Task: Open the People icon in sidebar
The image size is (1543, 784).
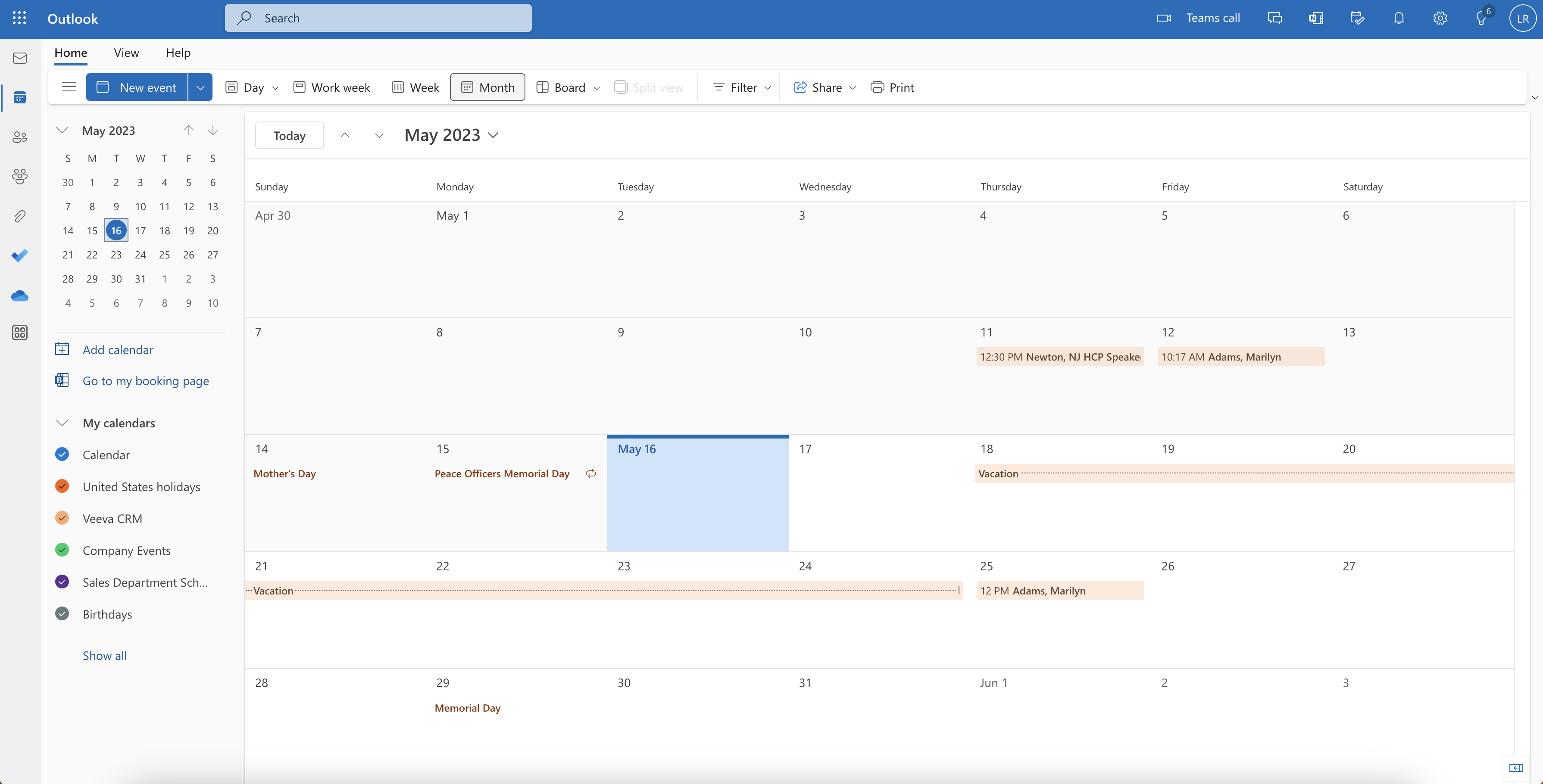Action: [20, 137]
